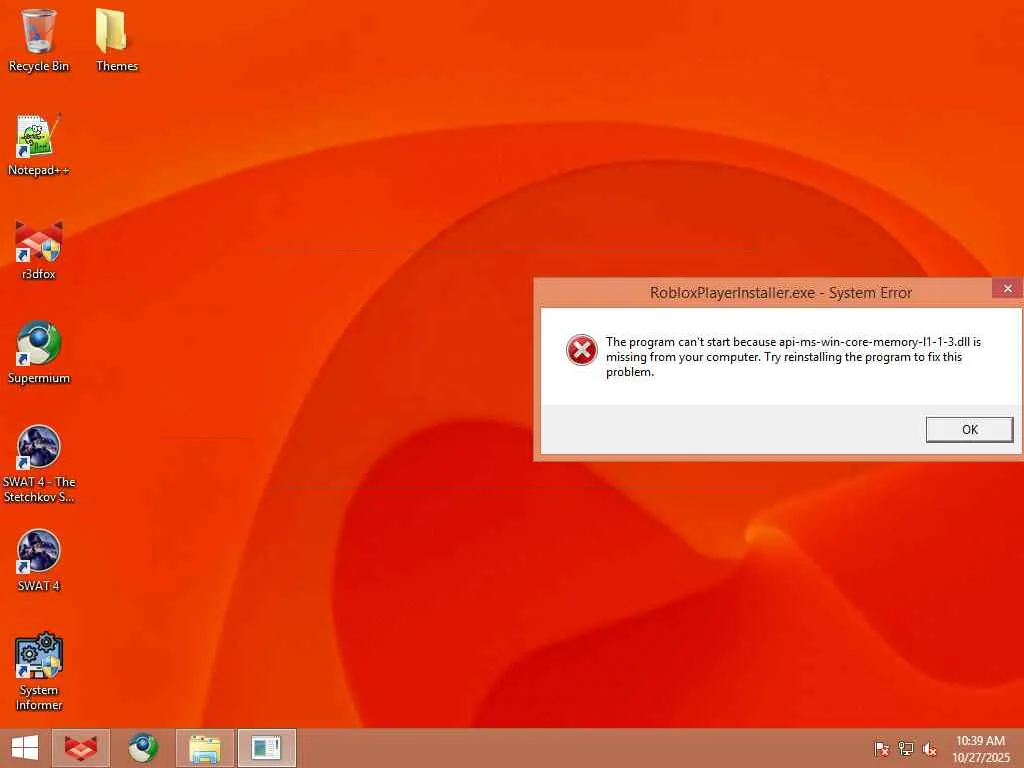
Task: Open the Recycle Bin desktop icon
Action: (39, 40)
